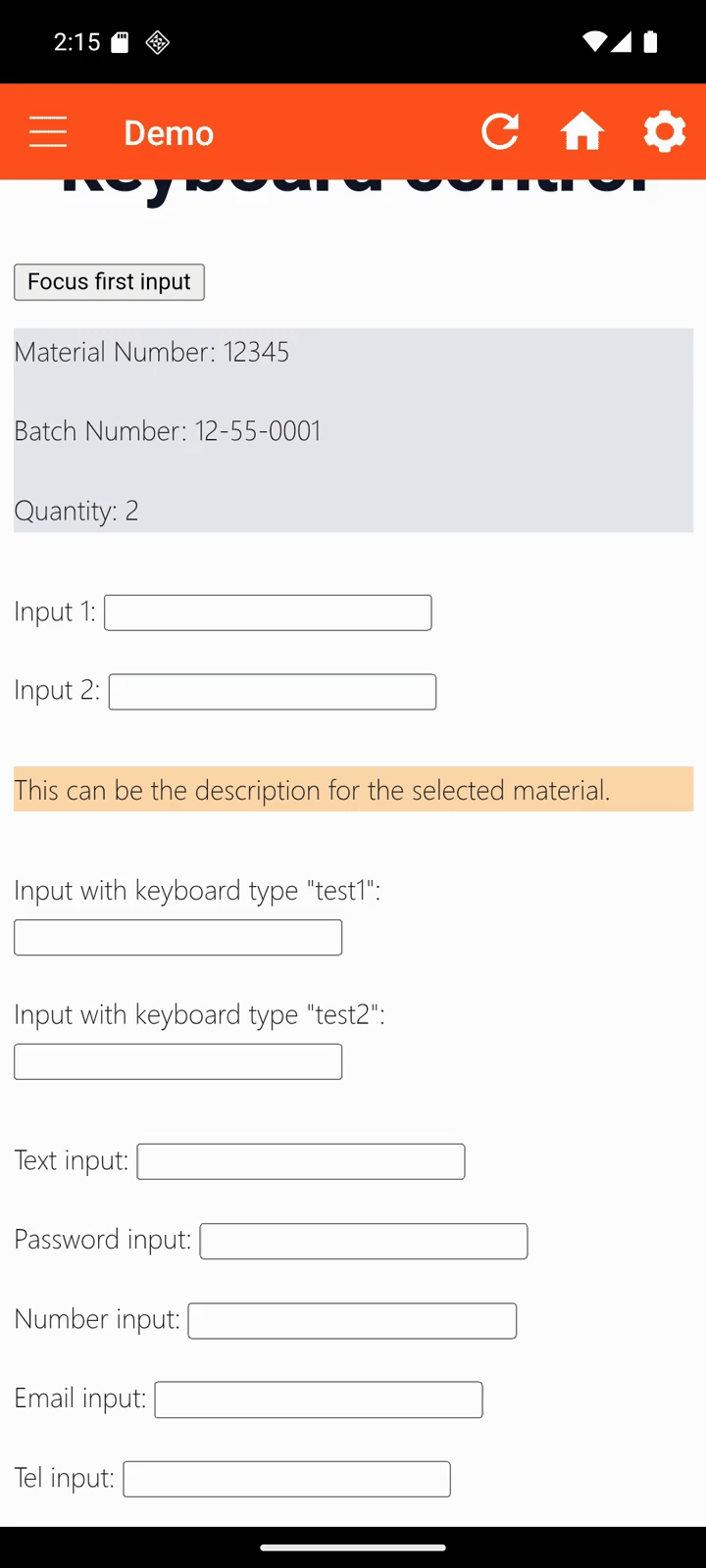Refresh the page with the reload icon
The height and width of the screenshot is (1568, 706).
click(500, 131)
